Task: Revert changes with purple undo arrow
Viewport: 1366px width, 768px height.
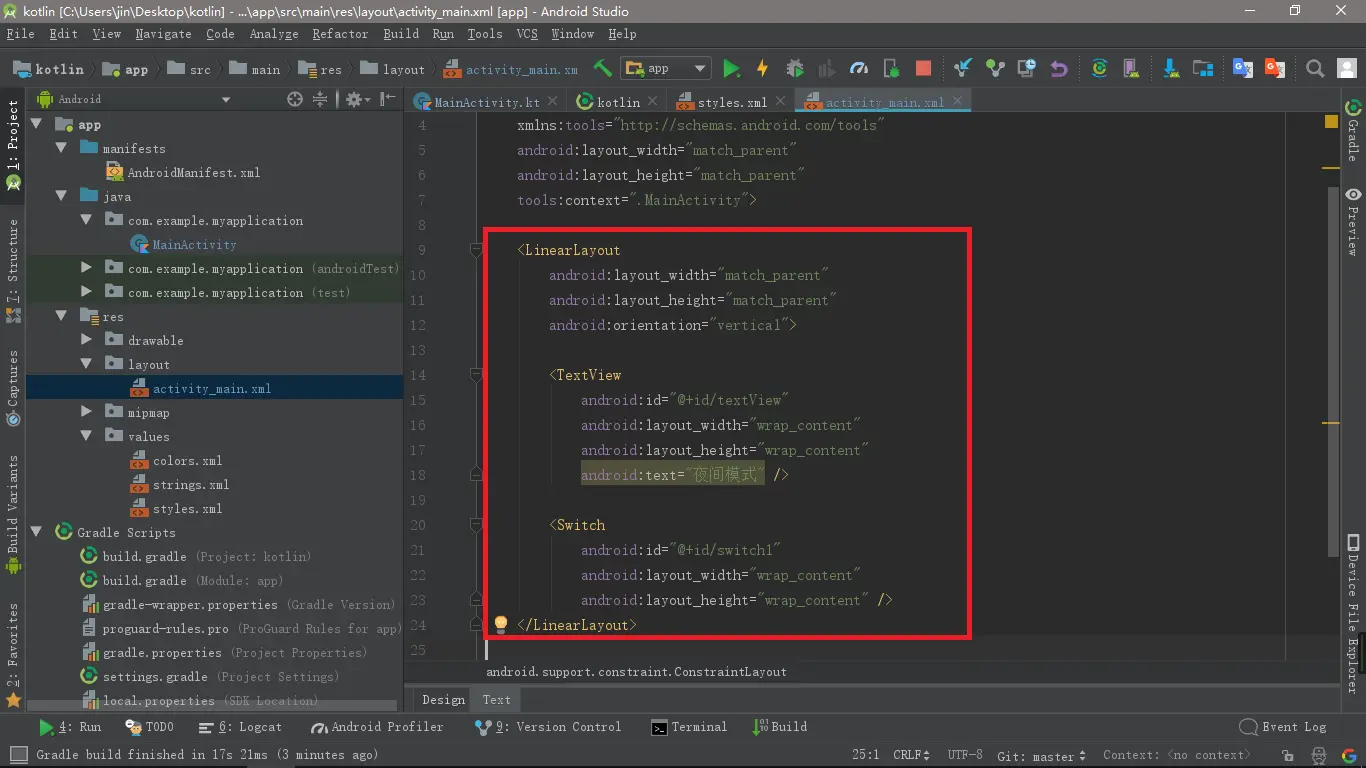Action: point(1058,68)
